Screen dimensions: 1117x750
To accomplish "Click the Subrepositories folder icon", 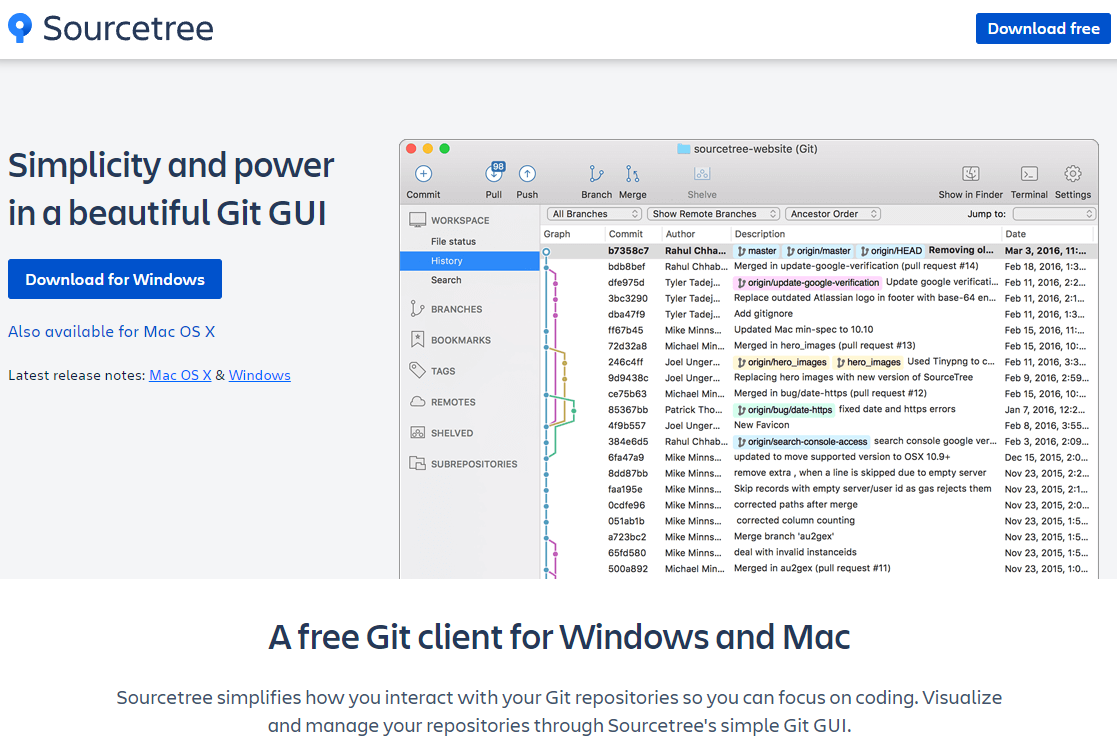I will tap(417, 464).
